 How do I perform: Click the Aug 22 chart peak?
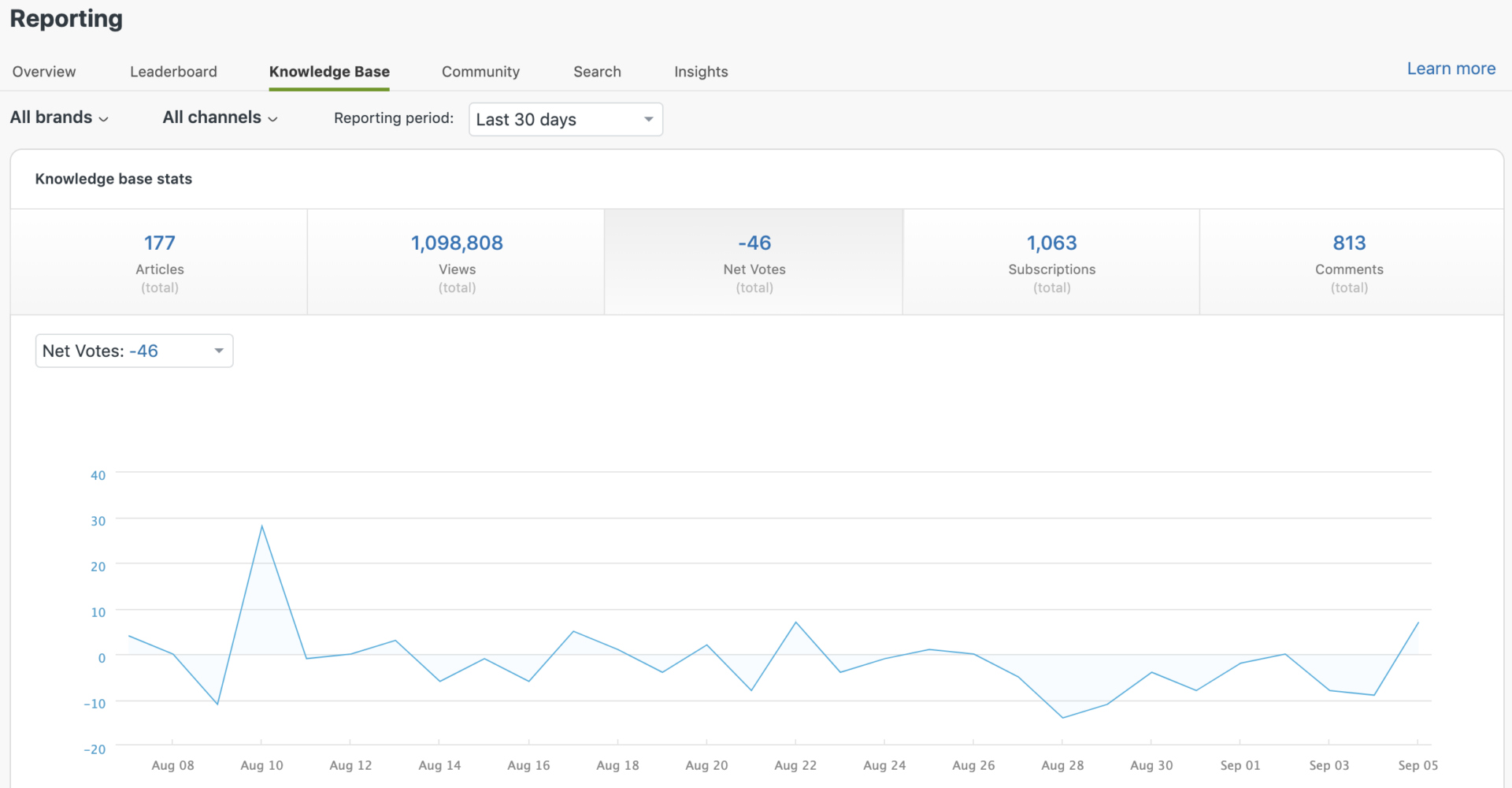click(x=795, y=623)
